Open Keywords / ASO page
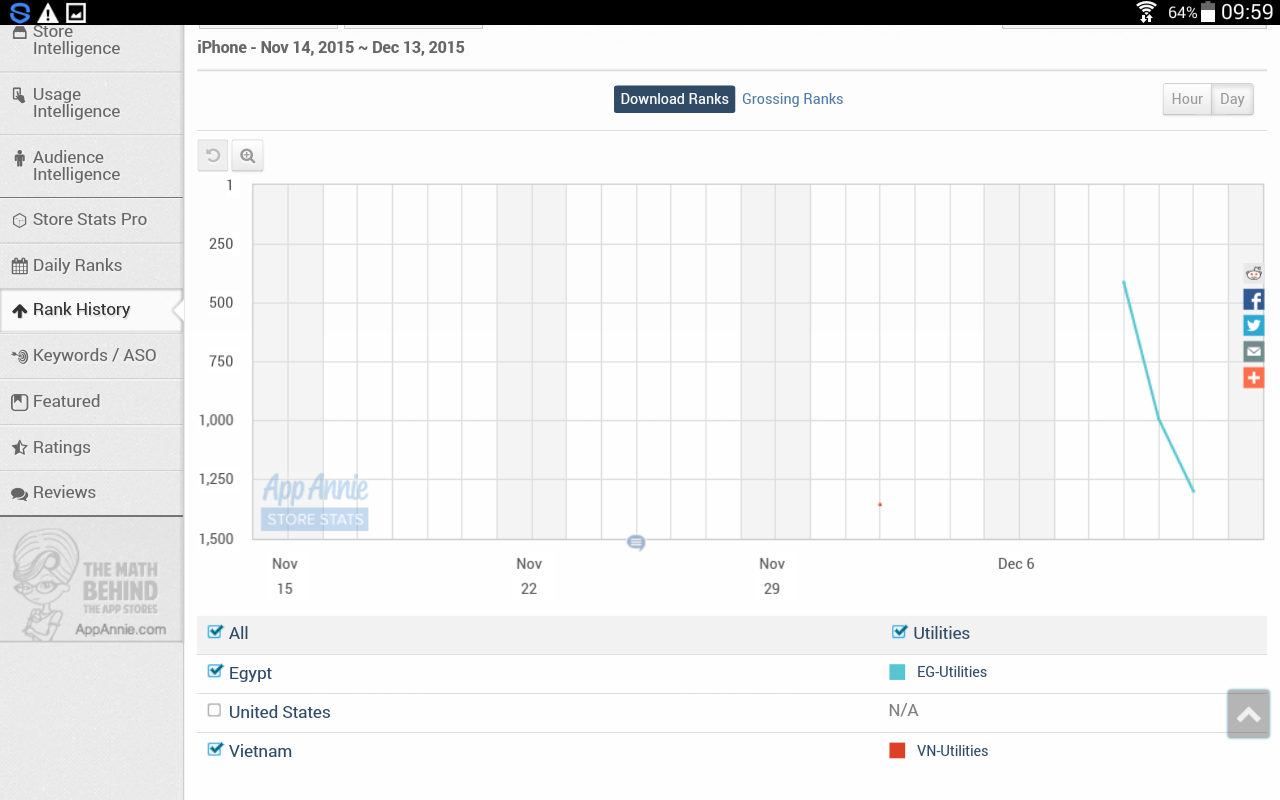Viewport: 1280px width, 800px height. [91, 356]
